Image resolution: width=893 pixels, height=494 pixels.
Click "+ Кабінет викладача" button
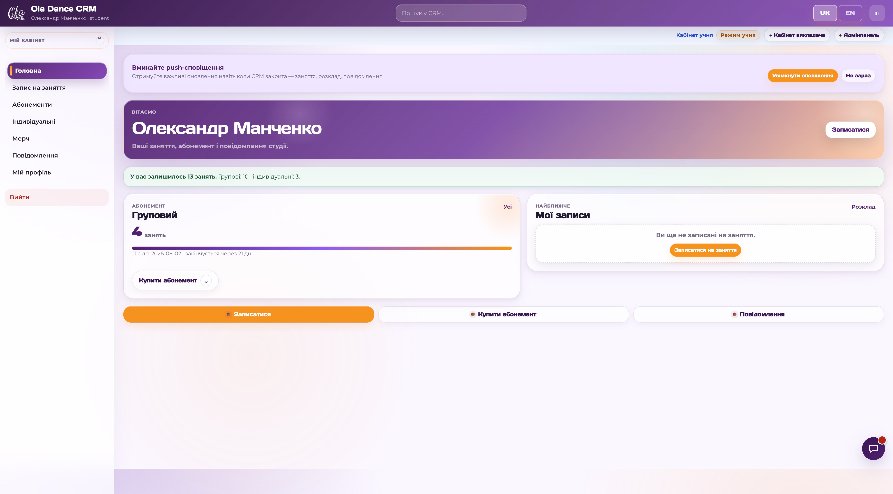point(797,35)
